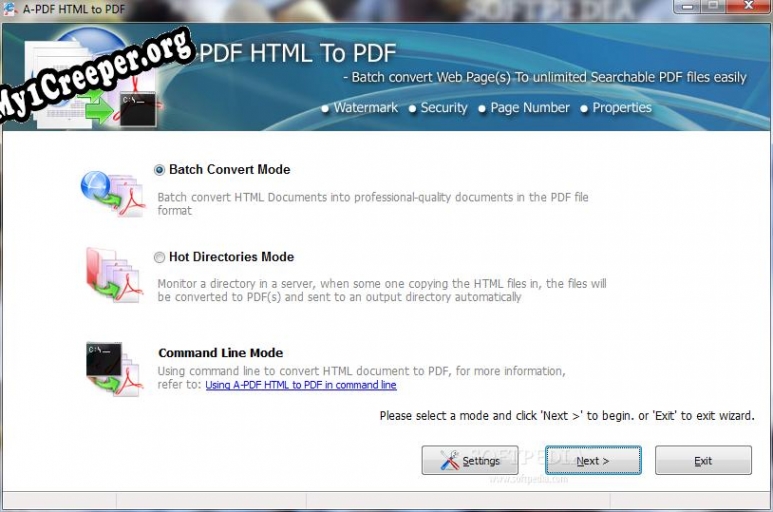Exit the wizard with the Exit button
This screenshot has width=773, height=512.
(703, 461)
